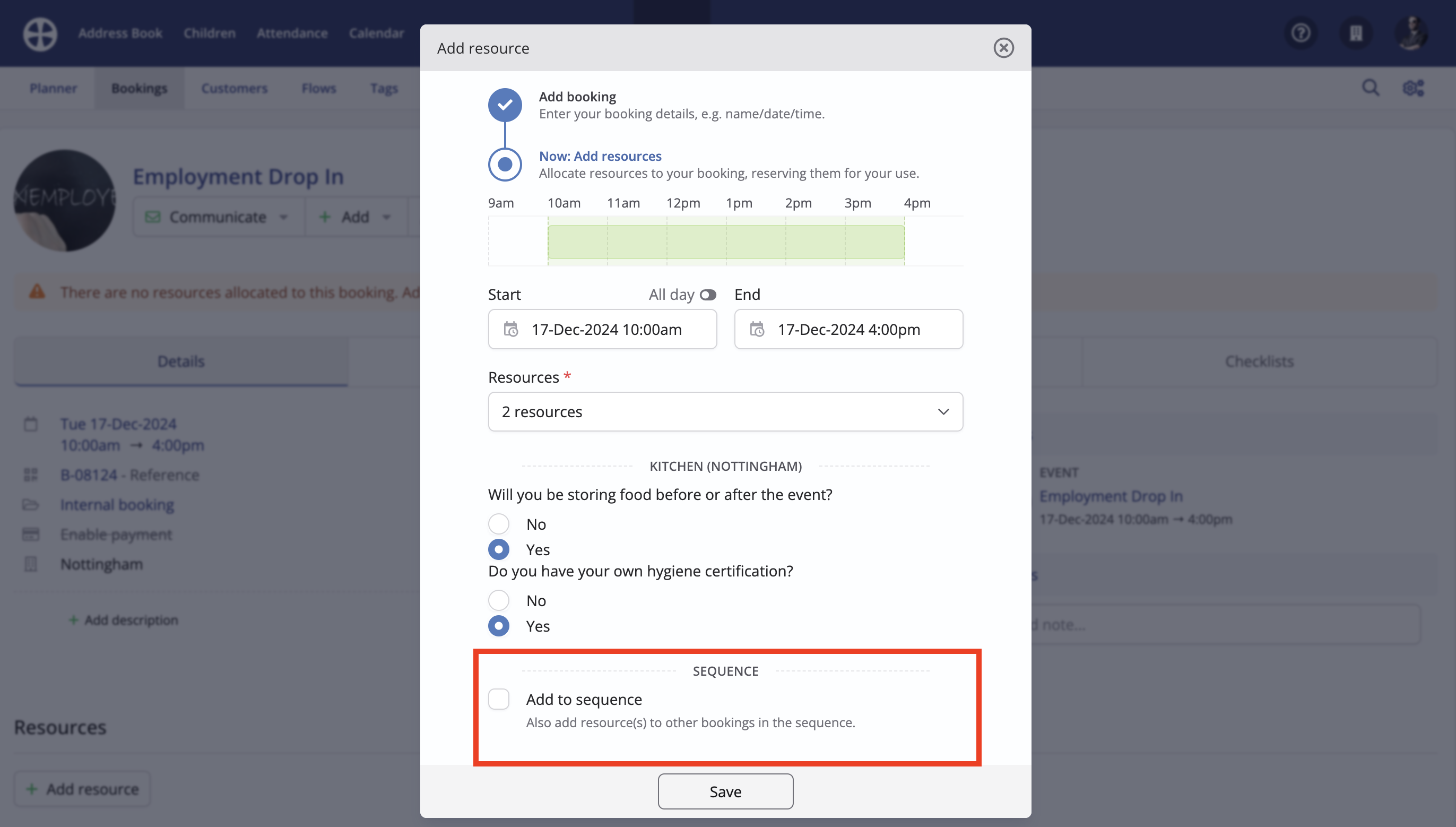1456x827 pixels.
Task: Click the building icon beside Nottingham
Action: click(31, 564)
